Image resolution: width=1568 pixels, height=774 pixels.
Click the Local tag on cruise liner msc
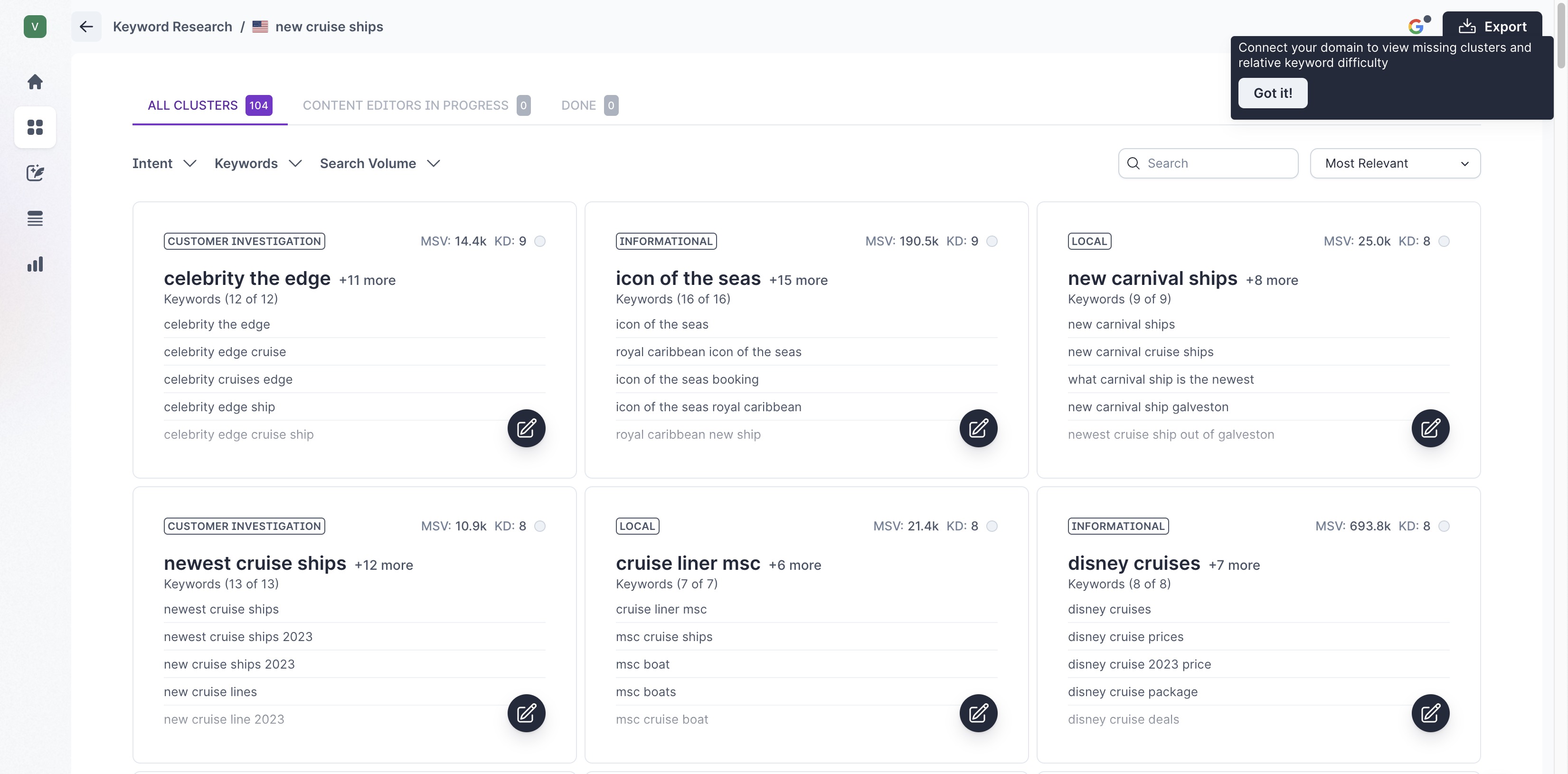pyautogui.click(x=637, y=526)
